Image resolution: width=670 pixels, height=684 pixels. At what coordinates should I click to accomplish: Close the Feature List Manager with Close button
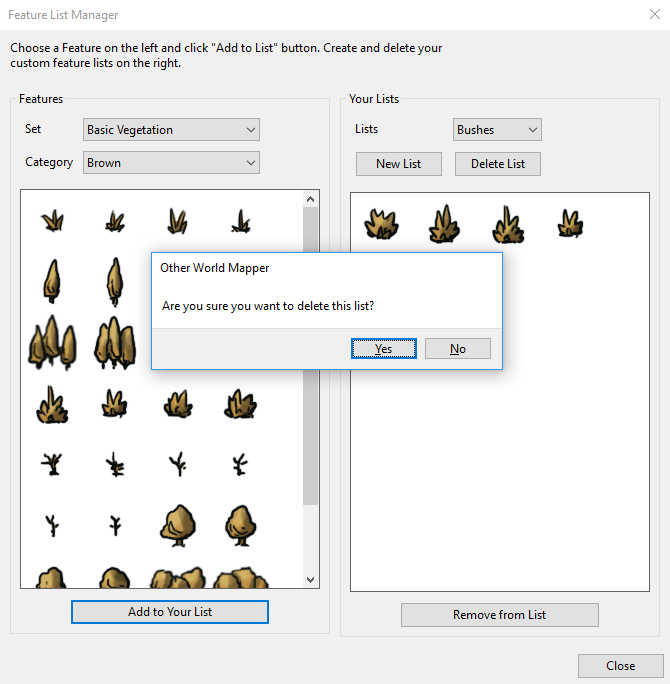620,666
